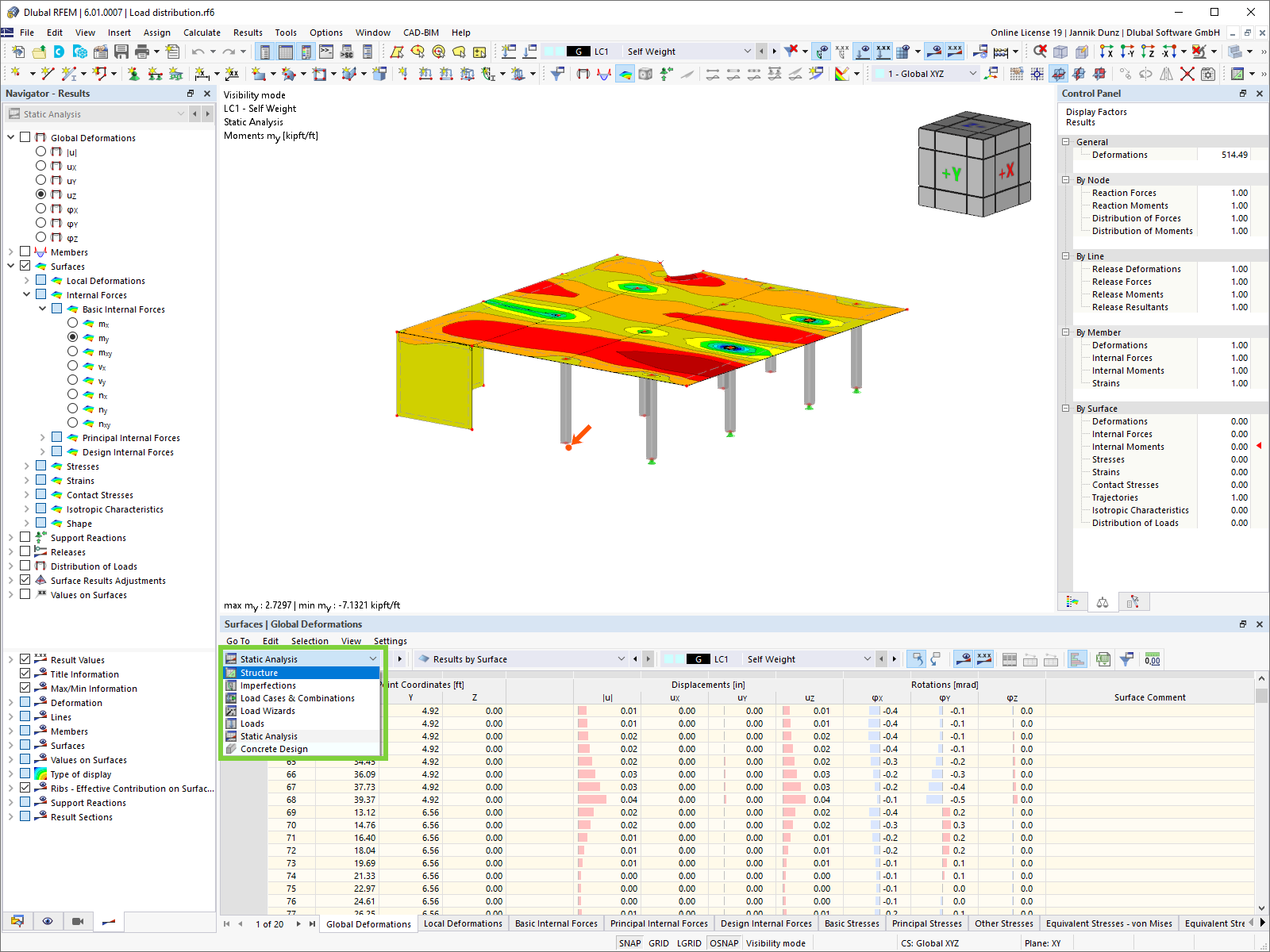
Task: Toggle the OSNAP status bar button
Action: click(x=724, y=943)
